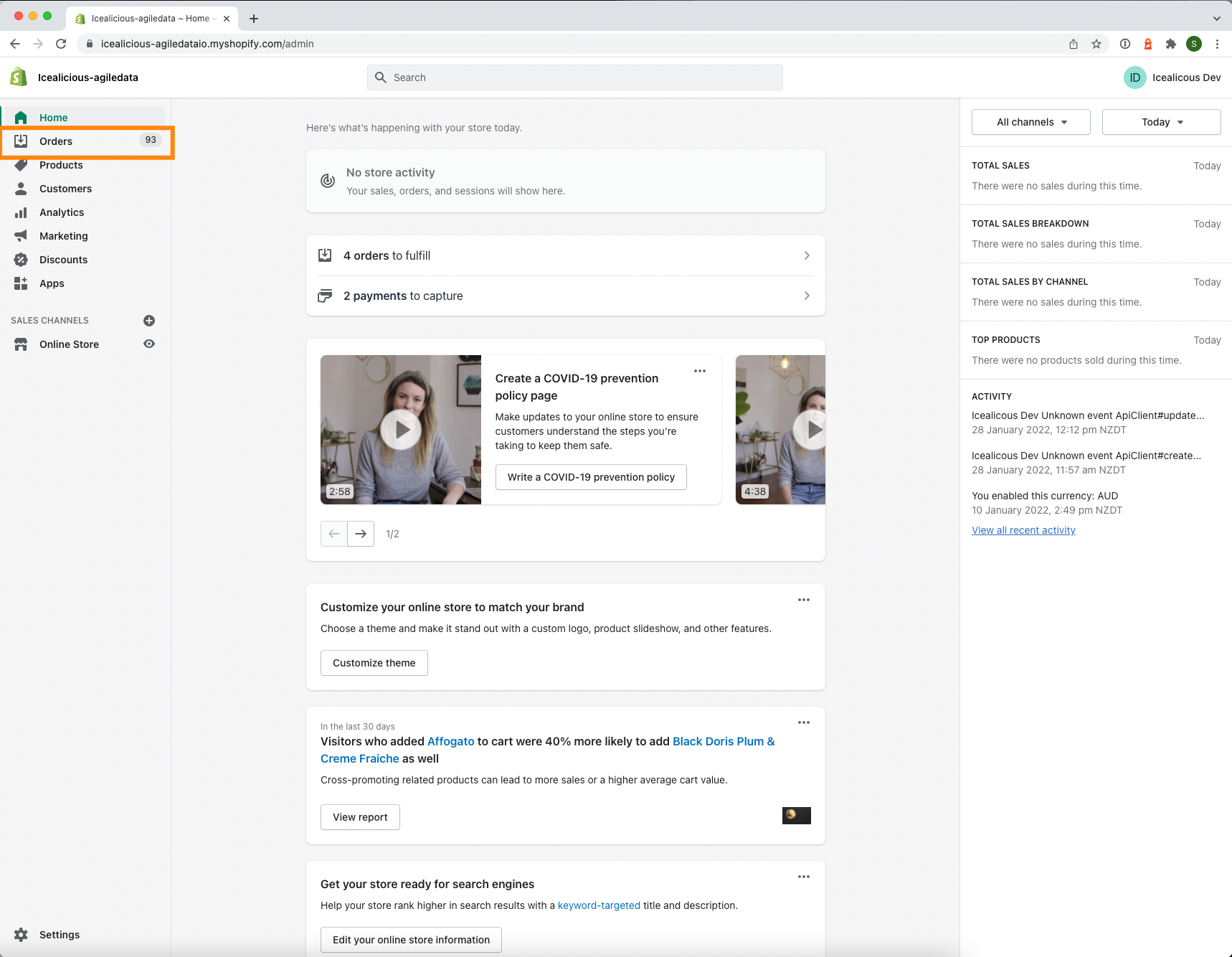View online store via eye icon
This screenshot has width=1232, height=957.
[149, 344]
